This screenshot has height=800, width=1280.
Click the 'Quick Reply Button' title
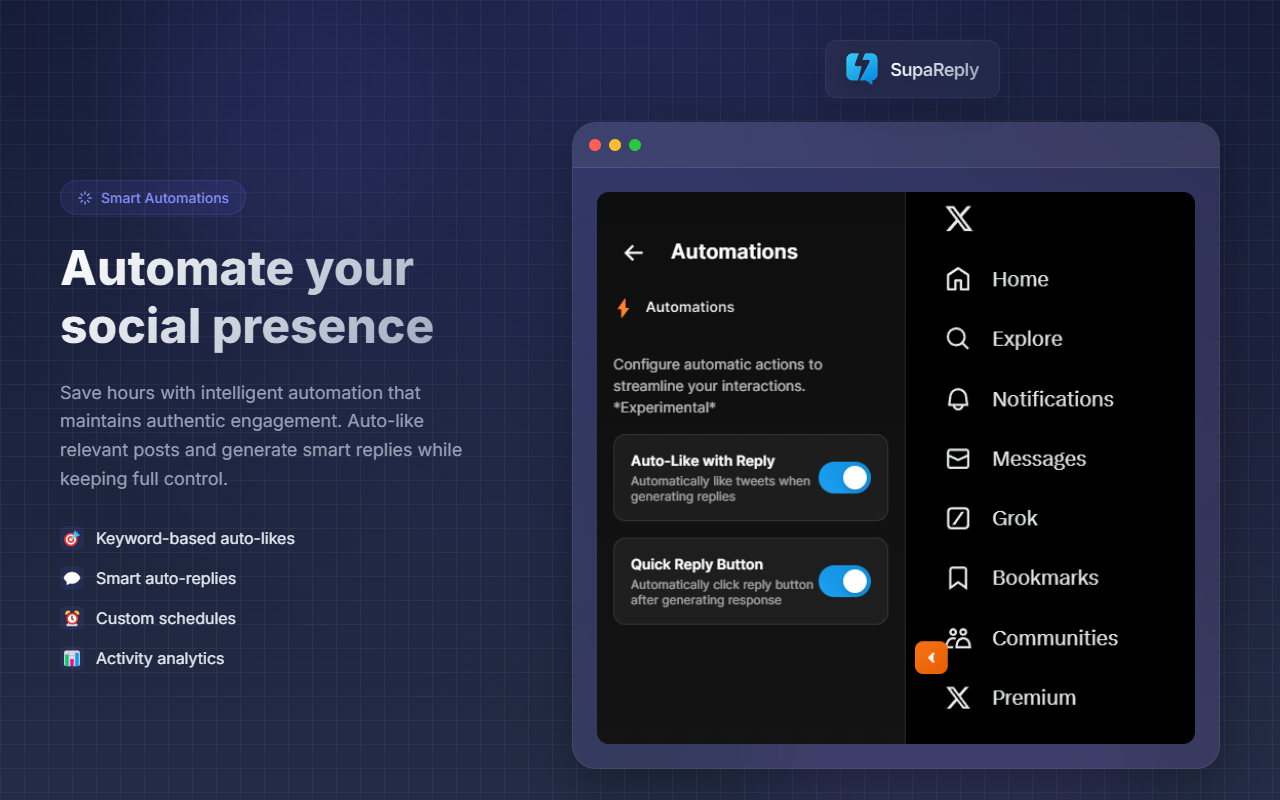[697, 564]
